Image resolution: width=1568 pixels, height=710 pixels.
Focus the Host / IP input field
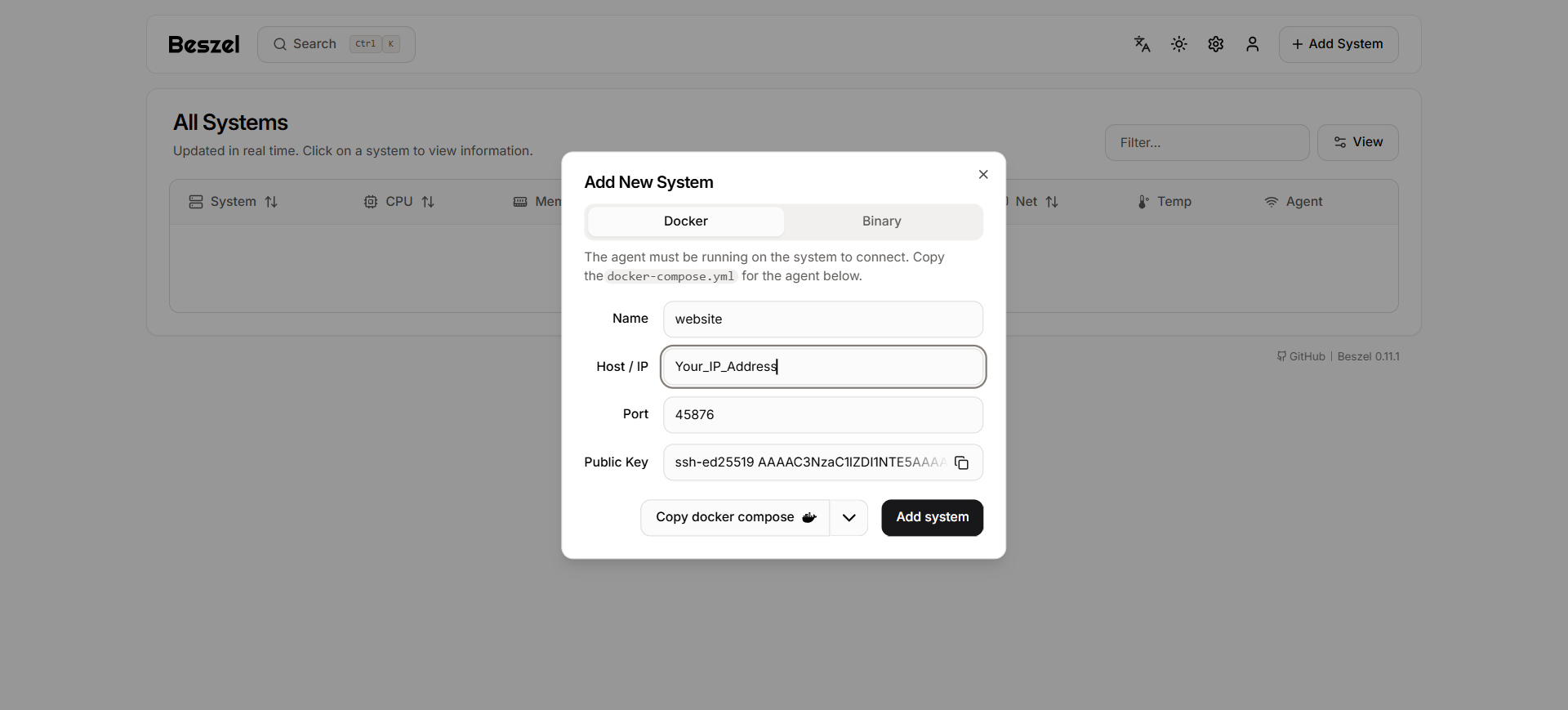tap(823, 367)
